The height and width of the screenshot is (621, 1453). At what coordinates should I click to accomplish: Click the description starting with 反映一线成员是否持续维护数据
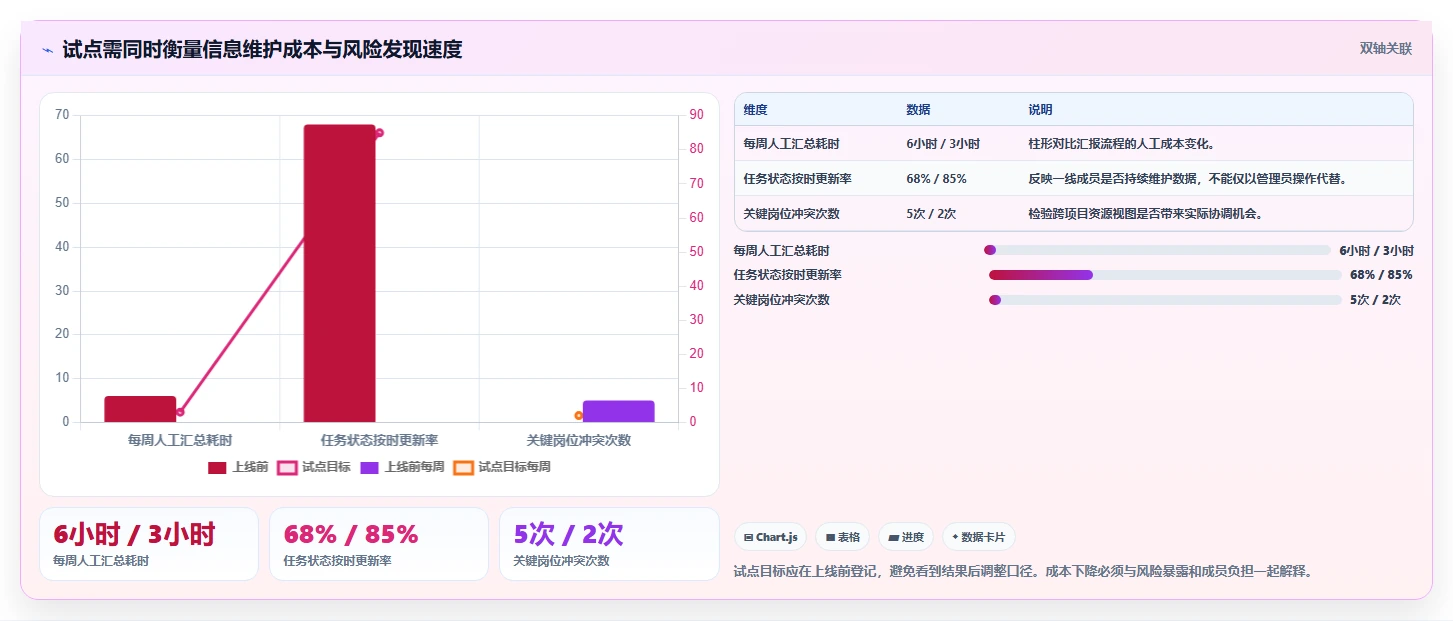(1188, 179)
